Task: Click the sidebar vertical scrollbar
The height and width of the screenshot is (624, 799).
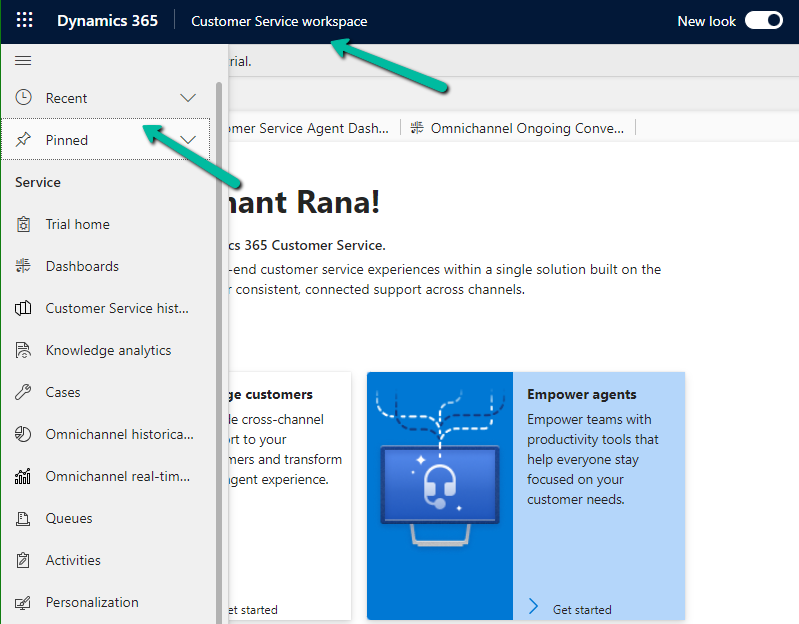Action: pos(219,351)
